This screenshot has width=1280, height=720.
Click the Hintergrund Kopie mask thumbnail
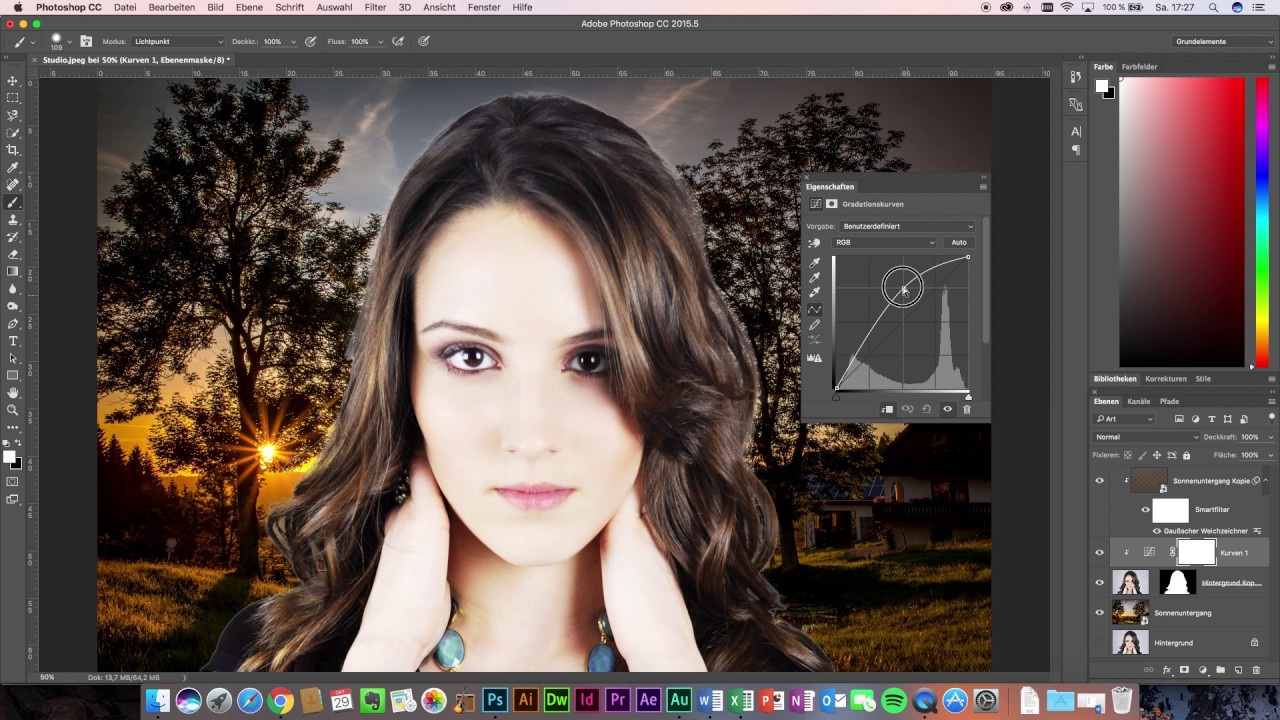[1178, 582]
